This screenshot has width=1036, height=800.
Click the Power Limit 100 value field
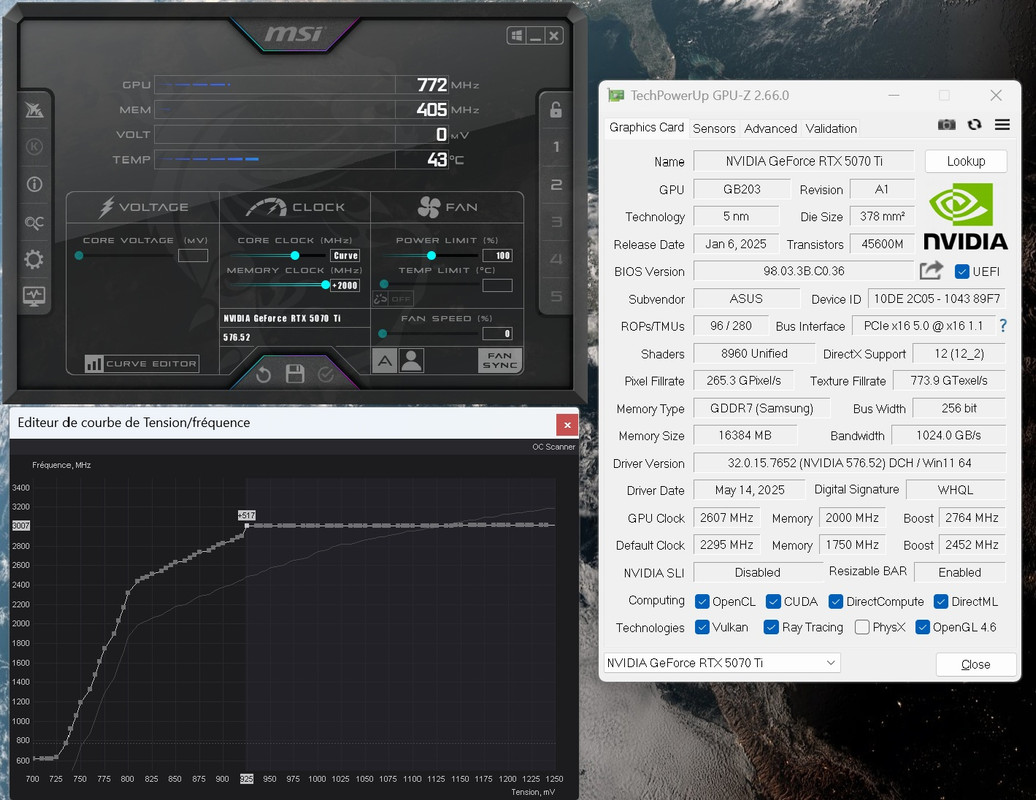(498, 256)
